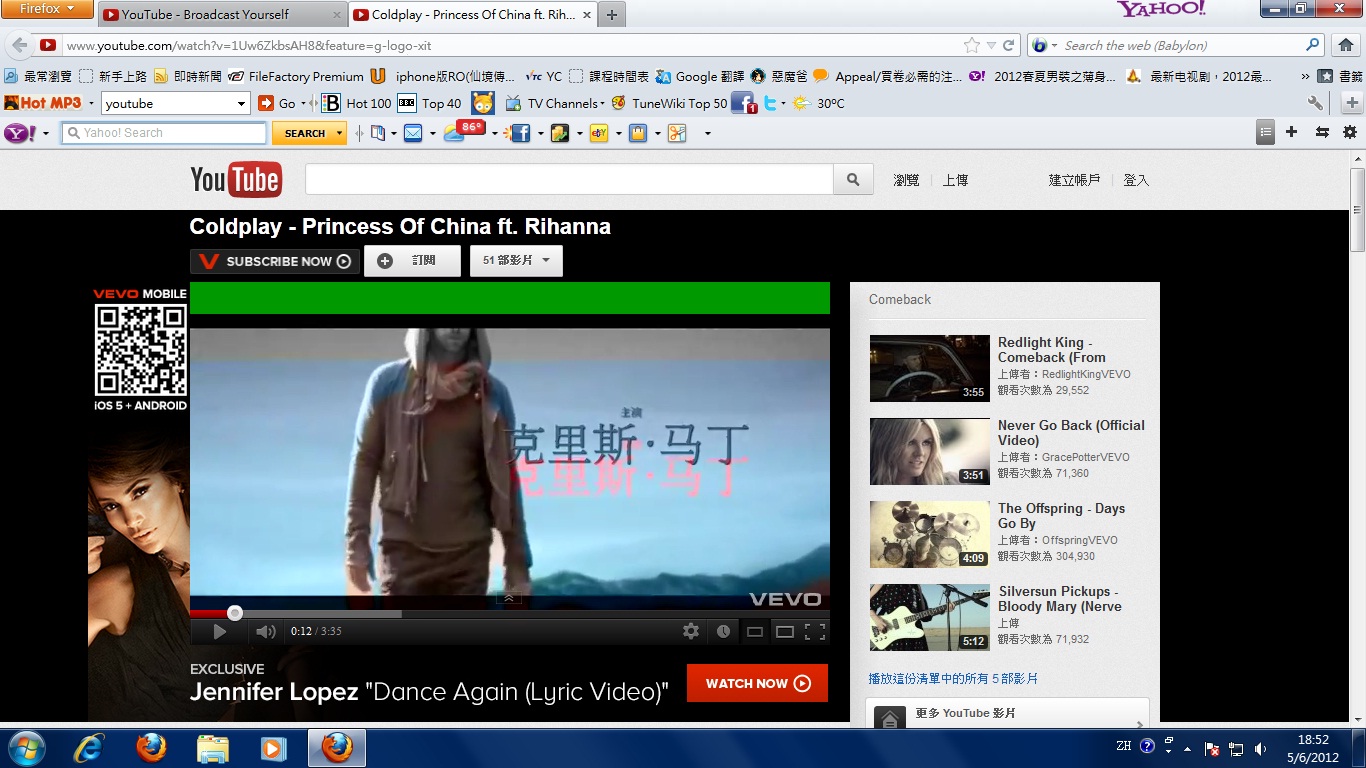The width and height of the screenshot is (1366, 768).
Task: Open Hot MP3 search combo dropdown
Action: [x=241, y=103]
